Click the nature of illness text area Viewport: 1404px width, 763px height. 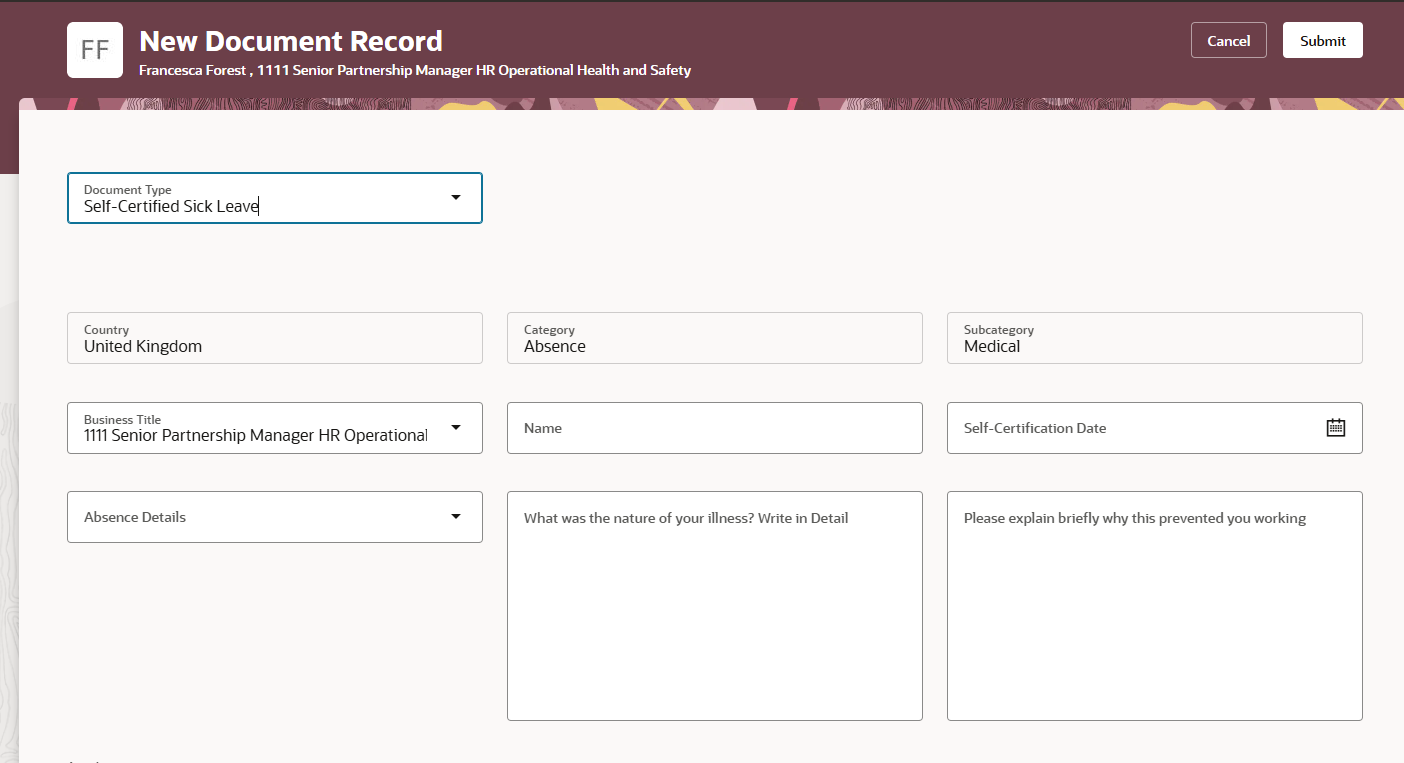[715, 606]
